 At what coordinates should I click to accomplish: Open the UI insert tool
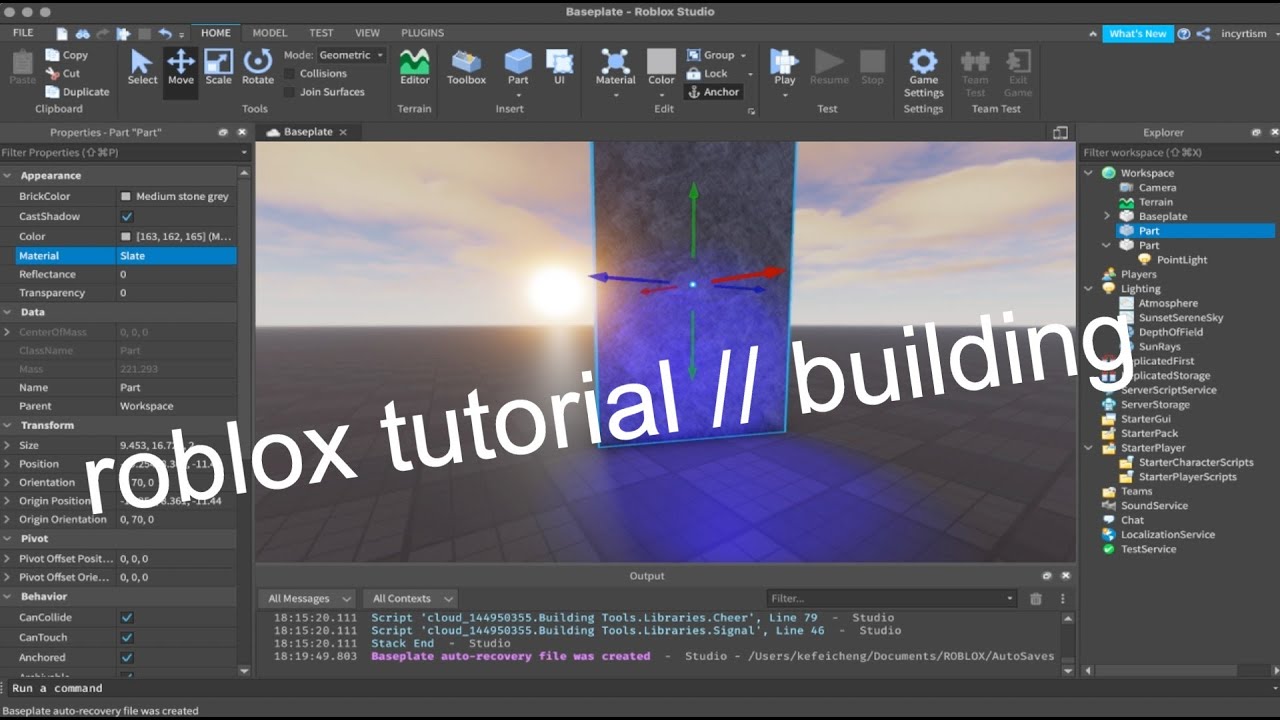pos(559,67)
